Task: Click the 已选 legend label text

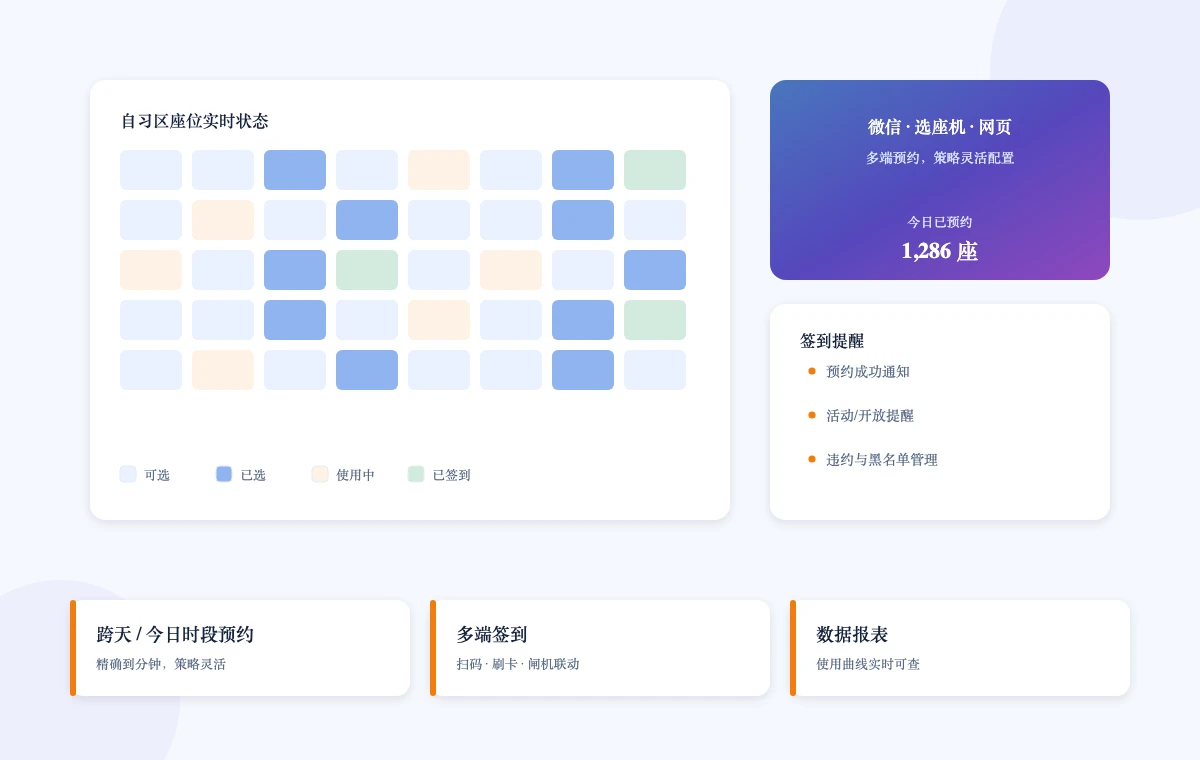Action: pyautogui.click(x=253, y=475)
